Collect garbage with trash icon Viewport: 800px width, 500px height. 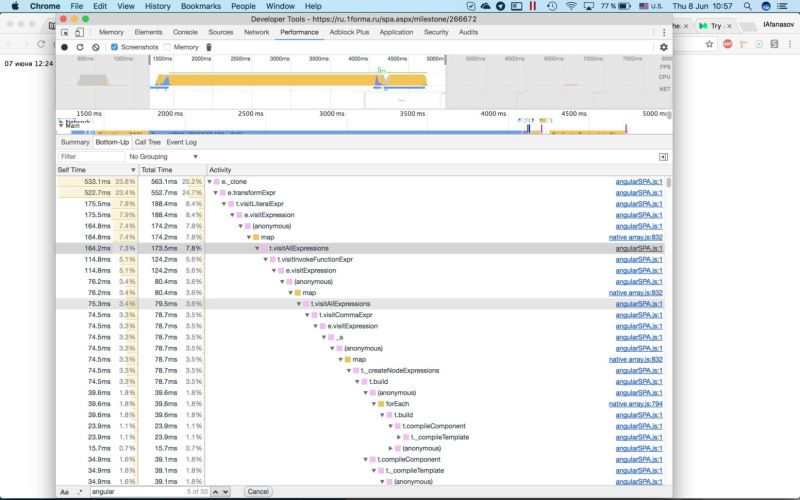[x=208, y=47]
